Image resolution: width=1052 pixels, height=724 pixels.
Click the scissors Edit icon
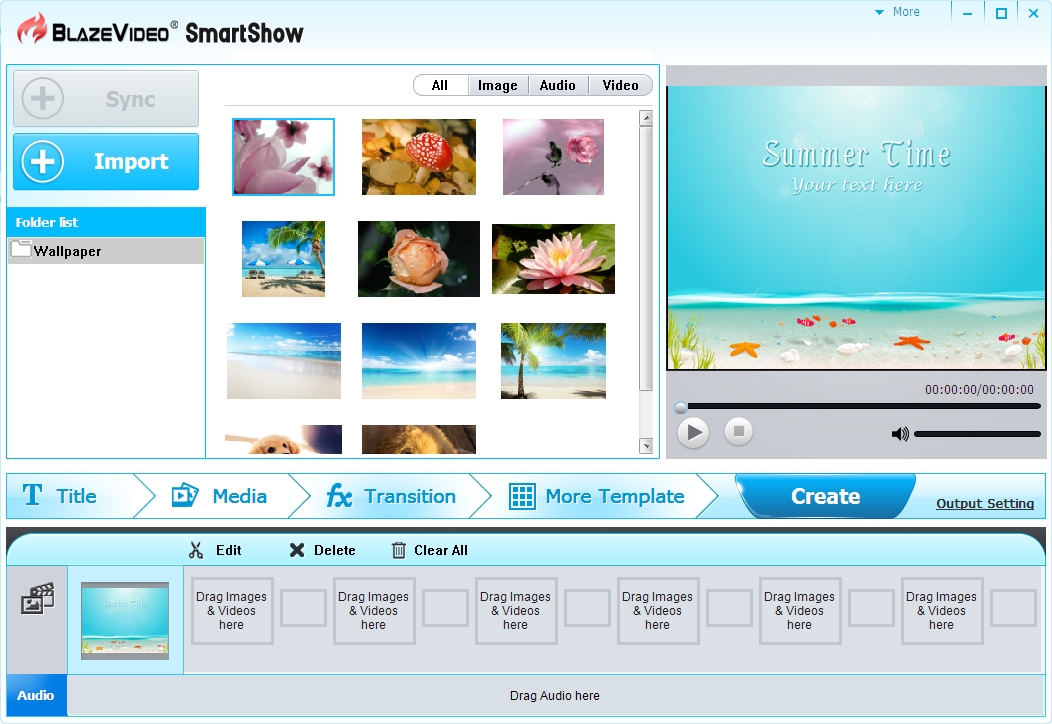point(196,550)
